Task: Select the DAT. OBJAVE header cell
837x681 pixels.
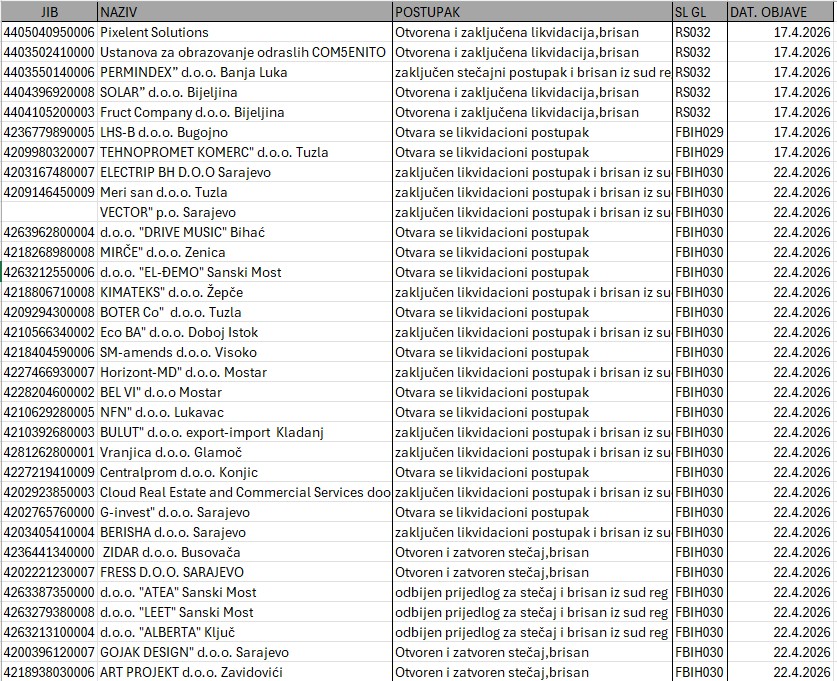Action: point(780,12)
